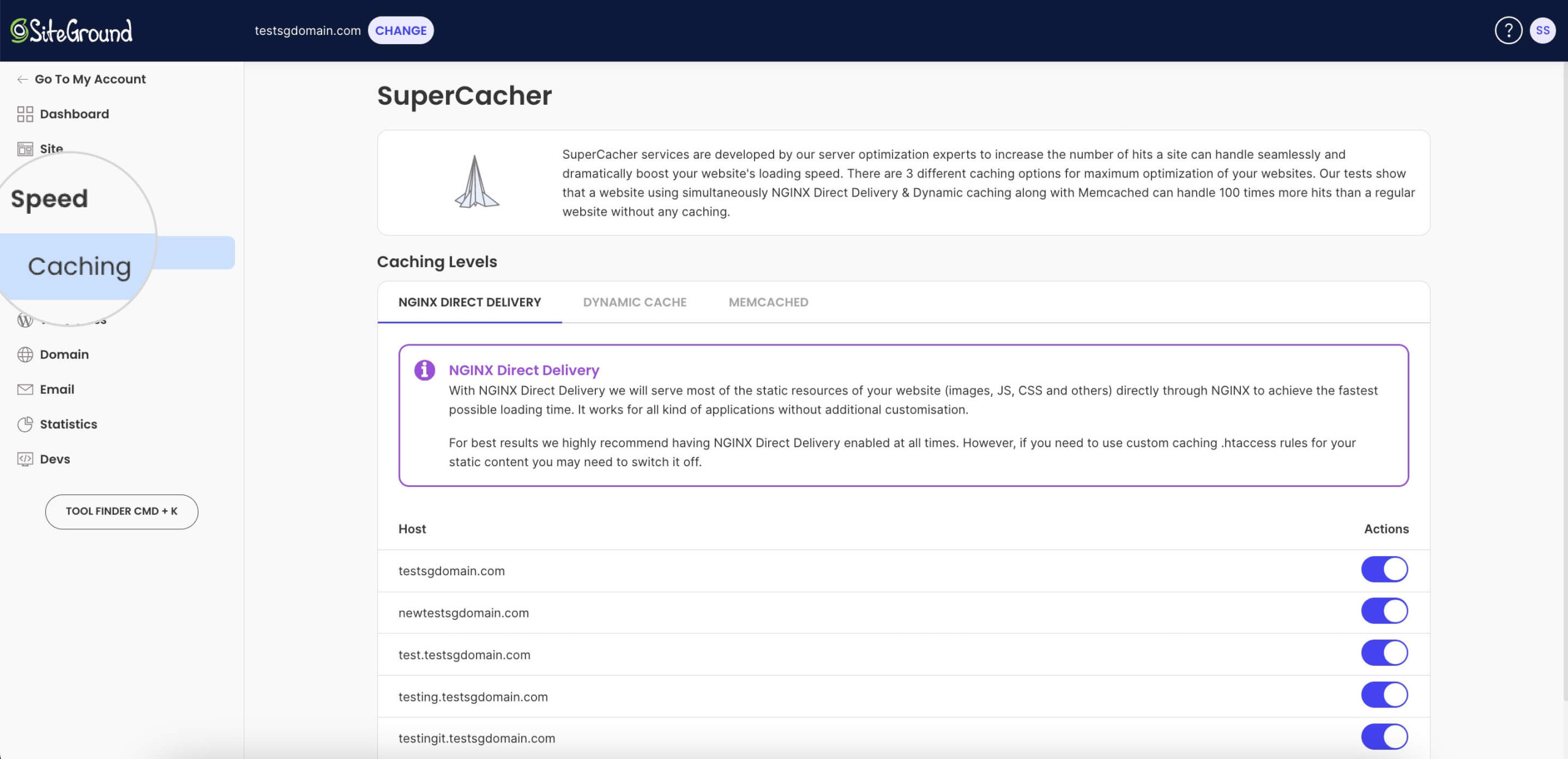Image resolution: width=1568 pixels, height=759 pixels.
Task: Click the NGINX Direct Delivery info icon
Action: point(424,370)
